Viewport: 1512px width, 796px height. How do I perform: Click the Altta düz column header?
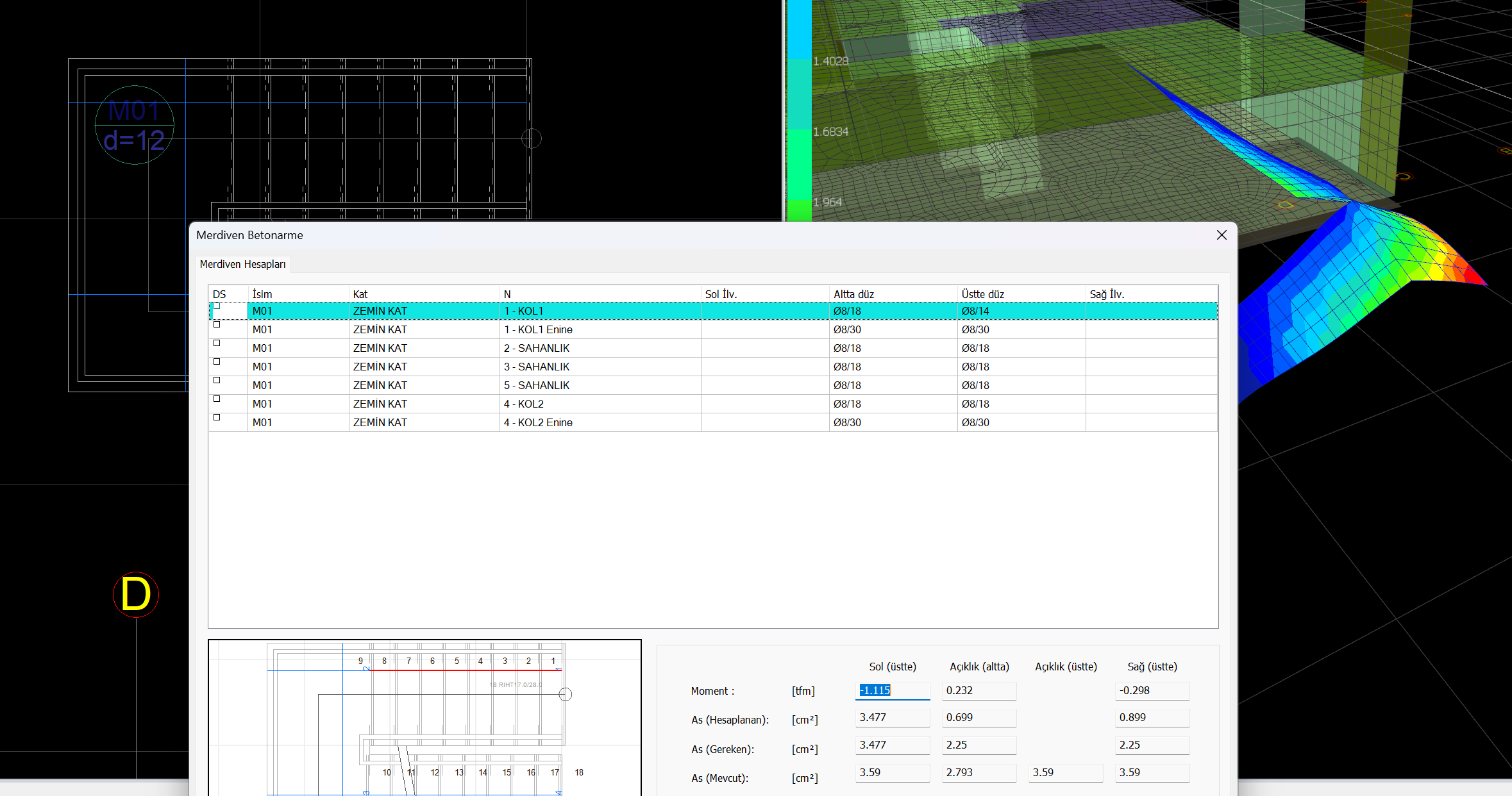click(x=893, y=294)
